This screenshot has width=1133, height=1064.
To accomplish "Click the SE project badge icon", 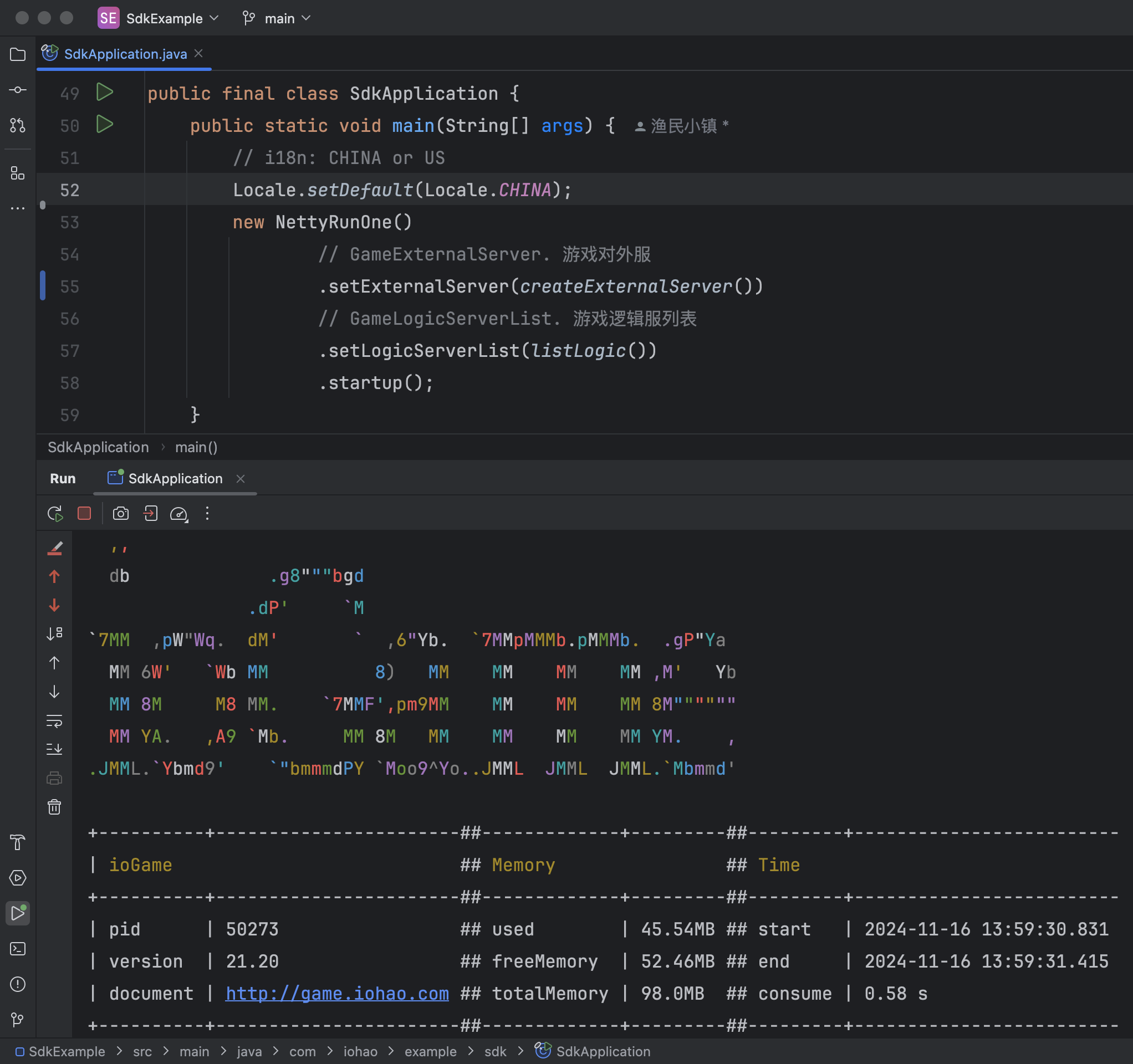I will 108,18.
